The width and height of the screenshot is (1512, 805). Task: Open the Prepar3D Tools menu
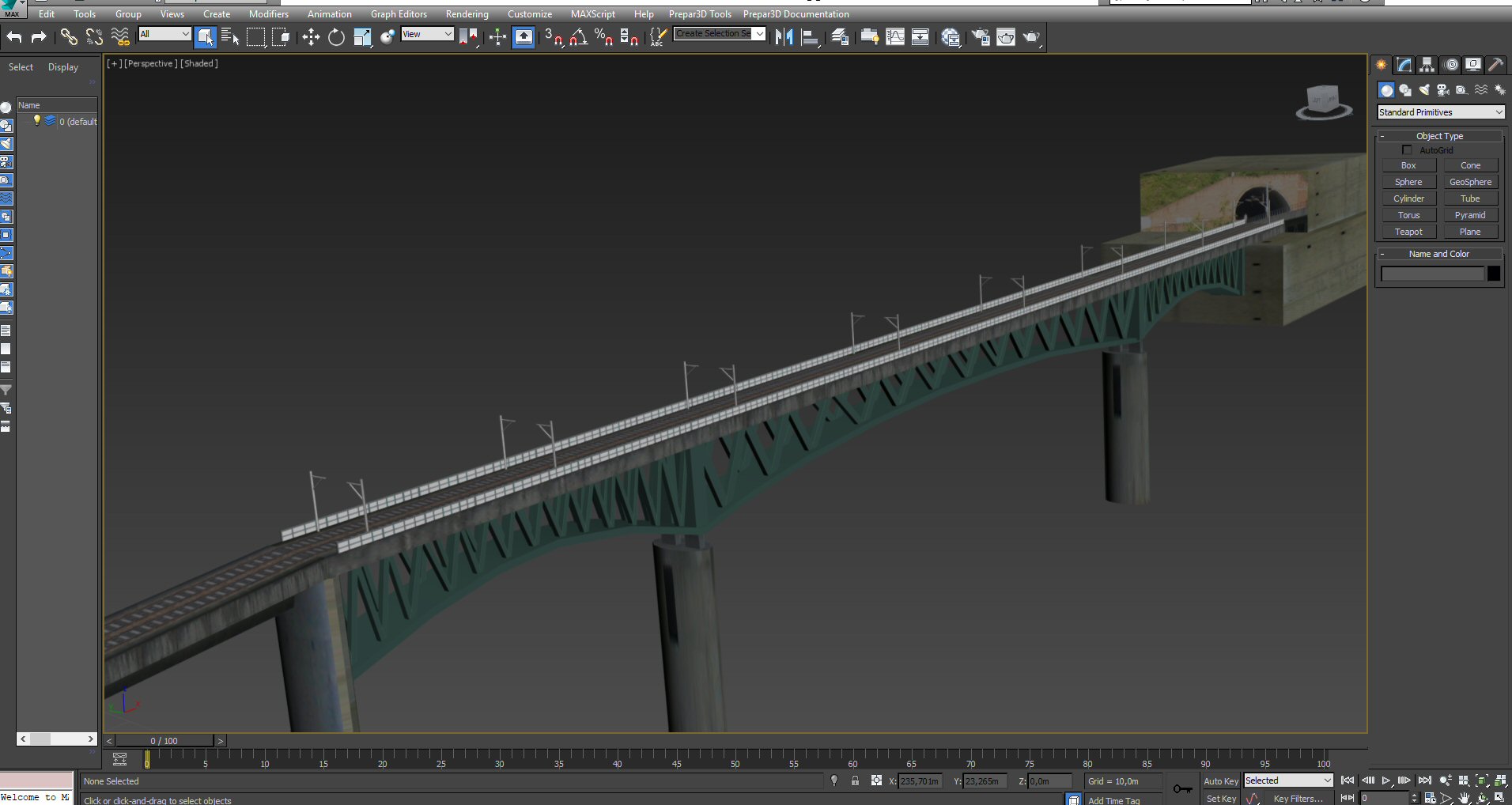pos(699,14)
